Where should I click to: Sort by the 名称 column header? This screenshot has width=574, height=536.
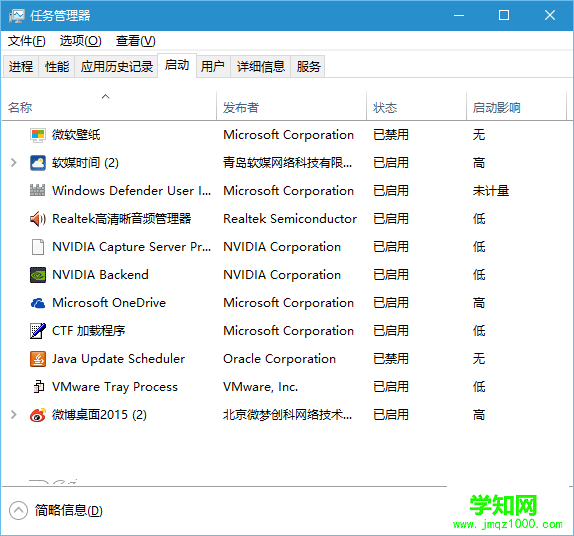point(109,106)
